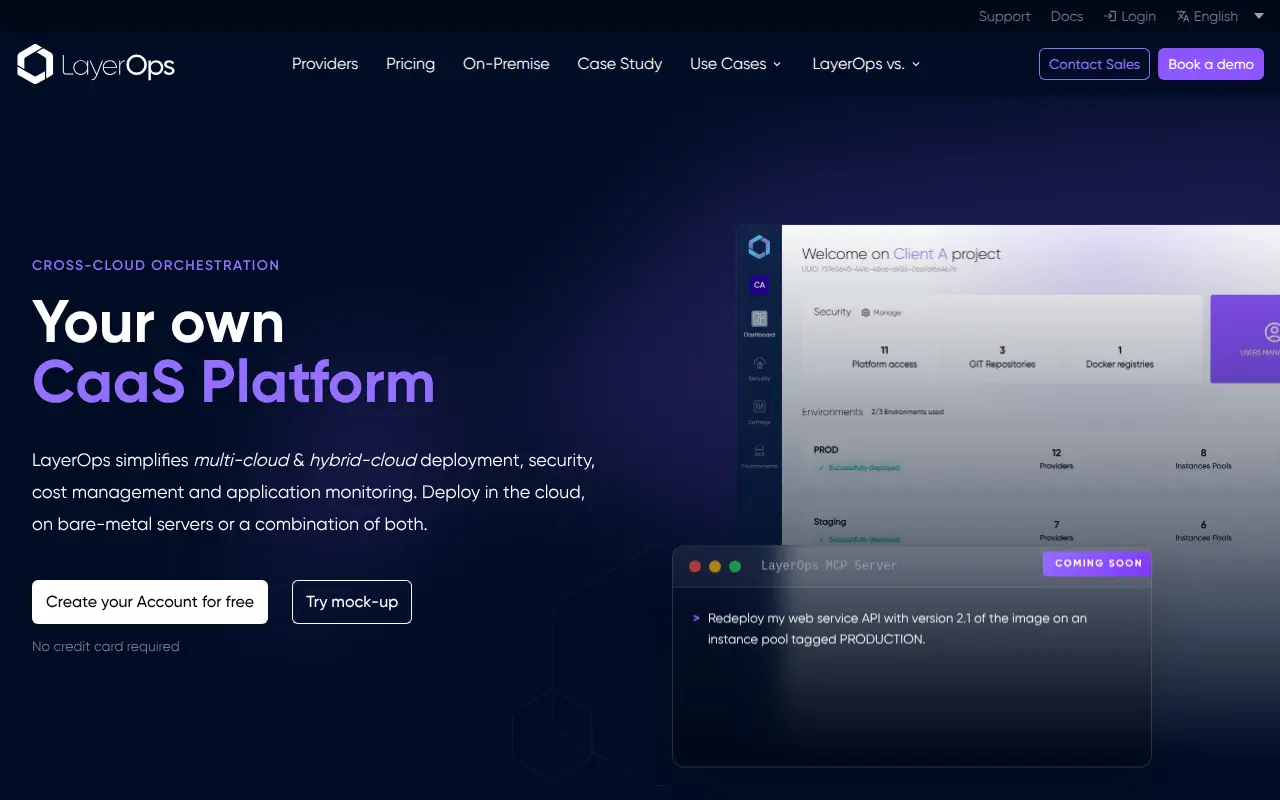Click the red dot on MCP Server window
Screen dimensions: 1280x800
[695, 566]
